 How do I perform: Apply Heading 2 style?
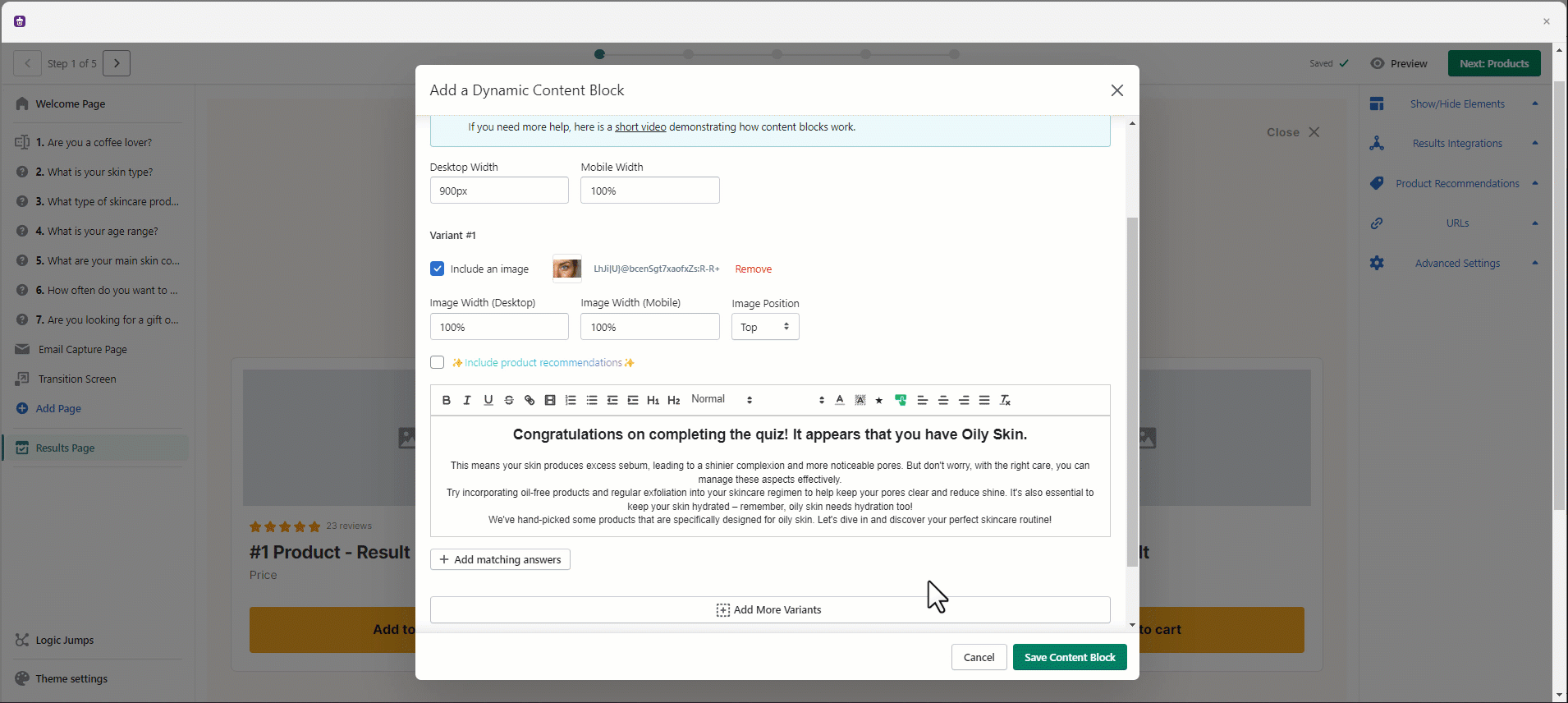point(674,400)
